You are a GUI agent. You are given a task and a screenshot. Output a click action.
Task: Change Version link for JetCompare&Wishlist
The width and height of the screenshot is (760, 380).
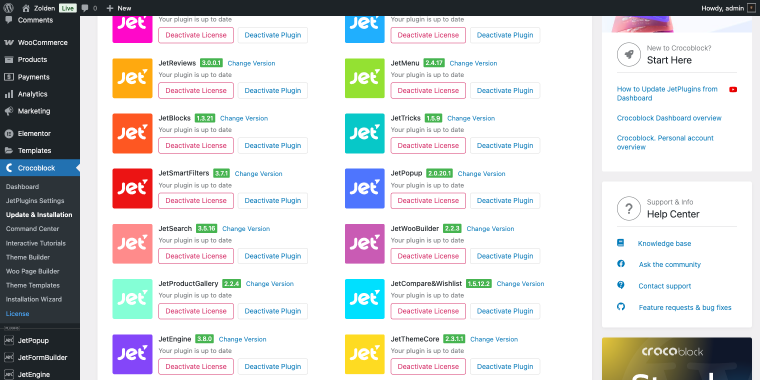click(521, 284)
